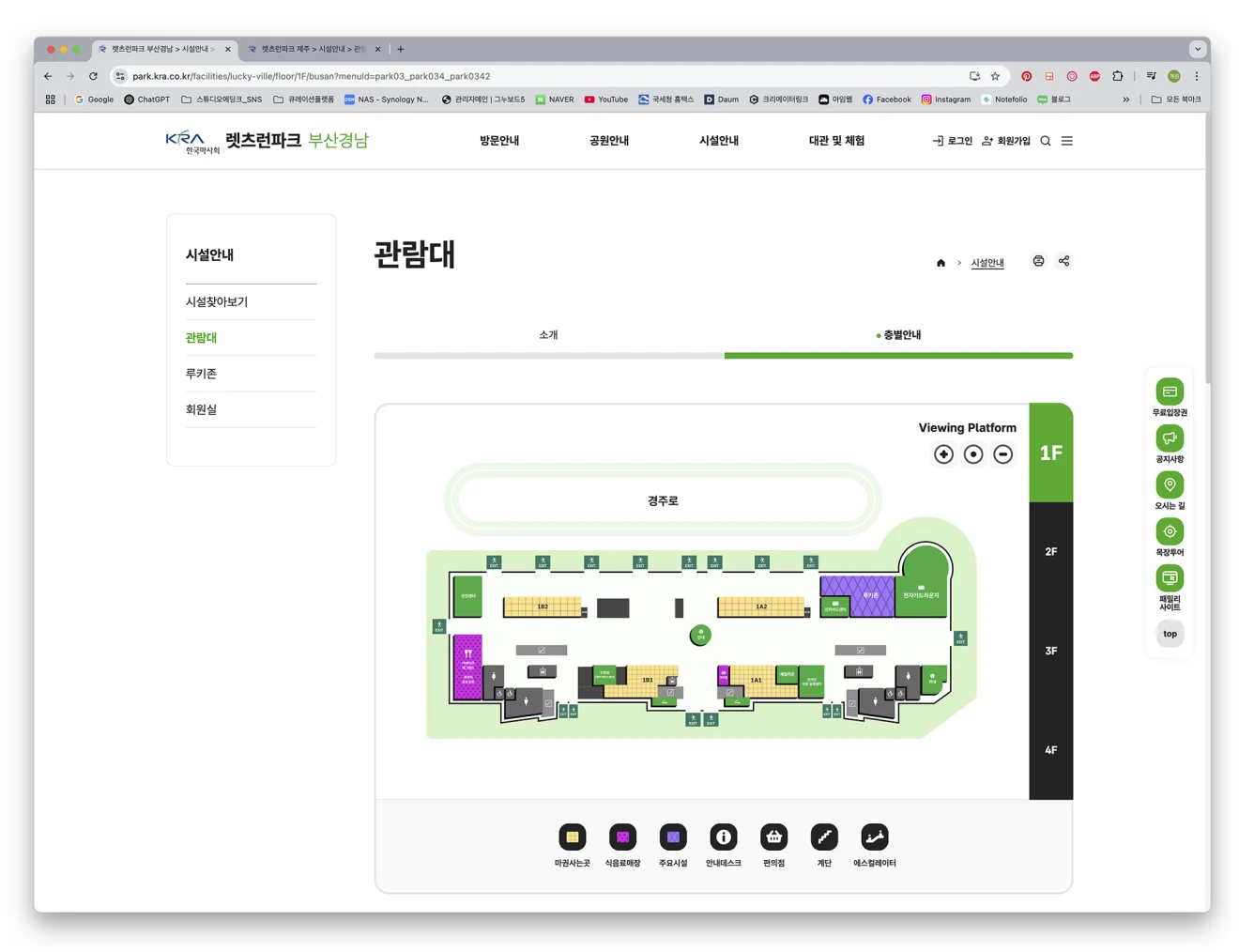This screenshot has width=1239, height=952.
Task: Open the 소개 tab
Action: [x=549, y=335]
